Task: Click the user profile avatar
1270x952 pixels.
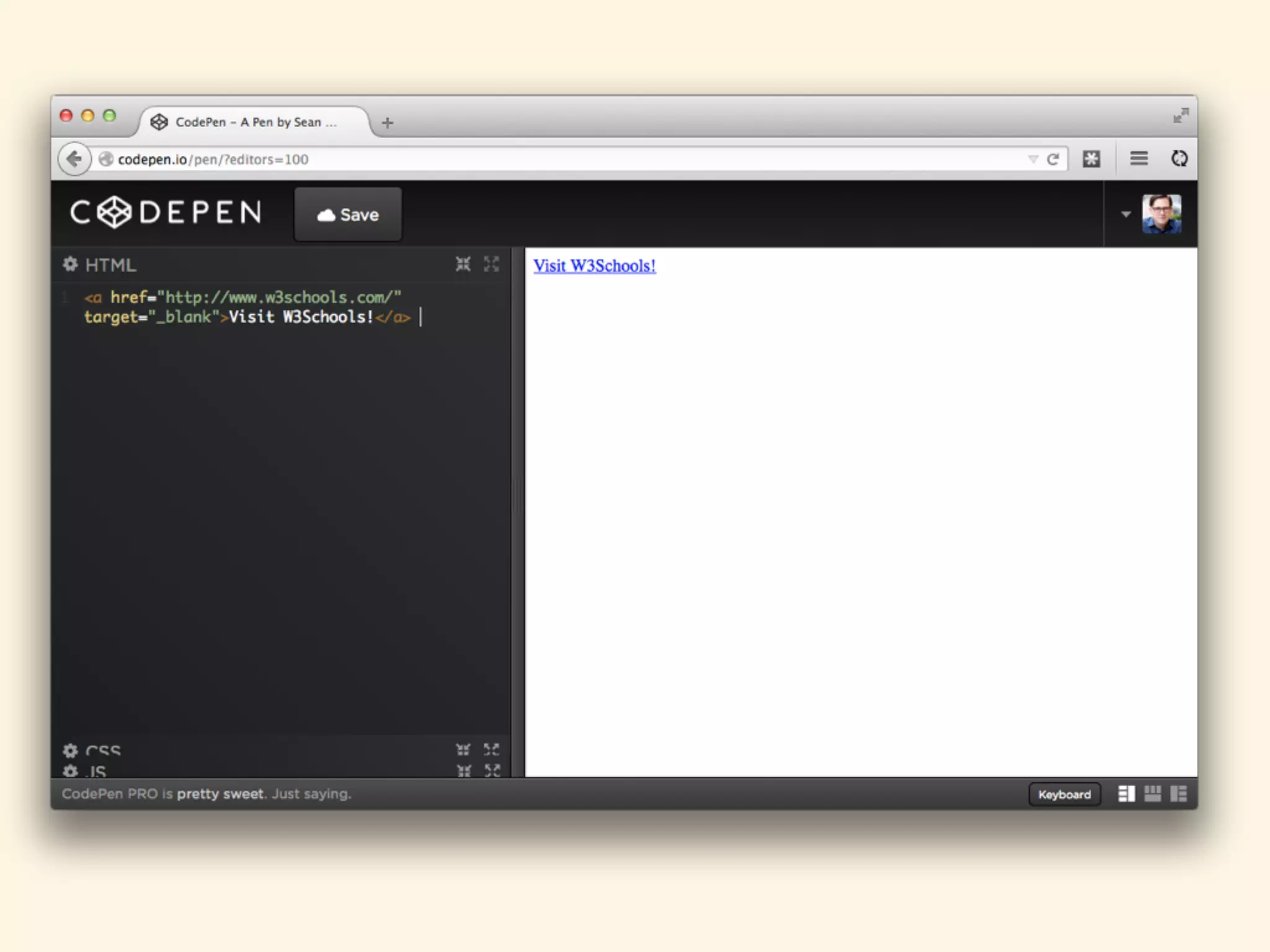Action: point(1161,214)
